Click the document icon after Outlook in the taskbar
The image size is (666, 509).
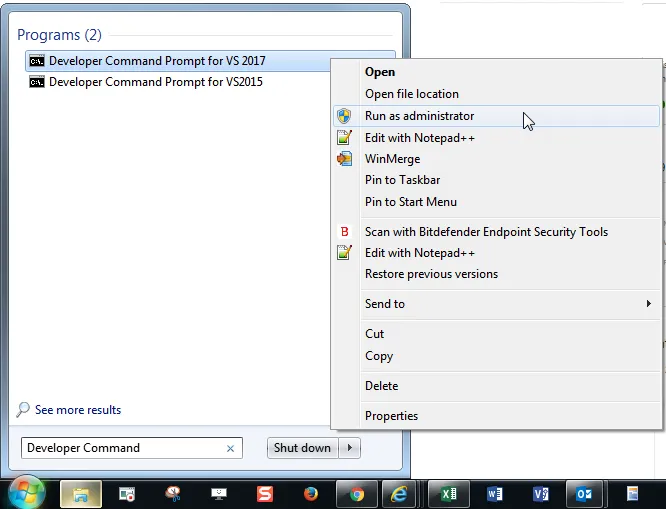coord(632,494)
